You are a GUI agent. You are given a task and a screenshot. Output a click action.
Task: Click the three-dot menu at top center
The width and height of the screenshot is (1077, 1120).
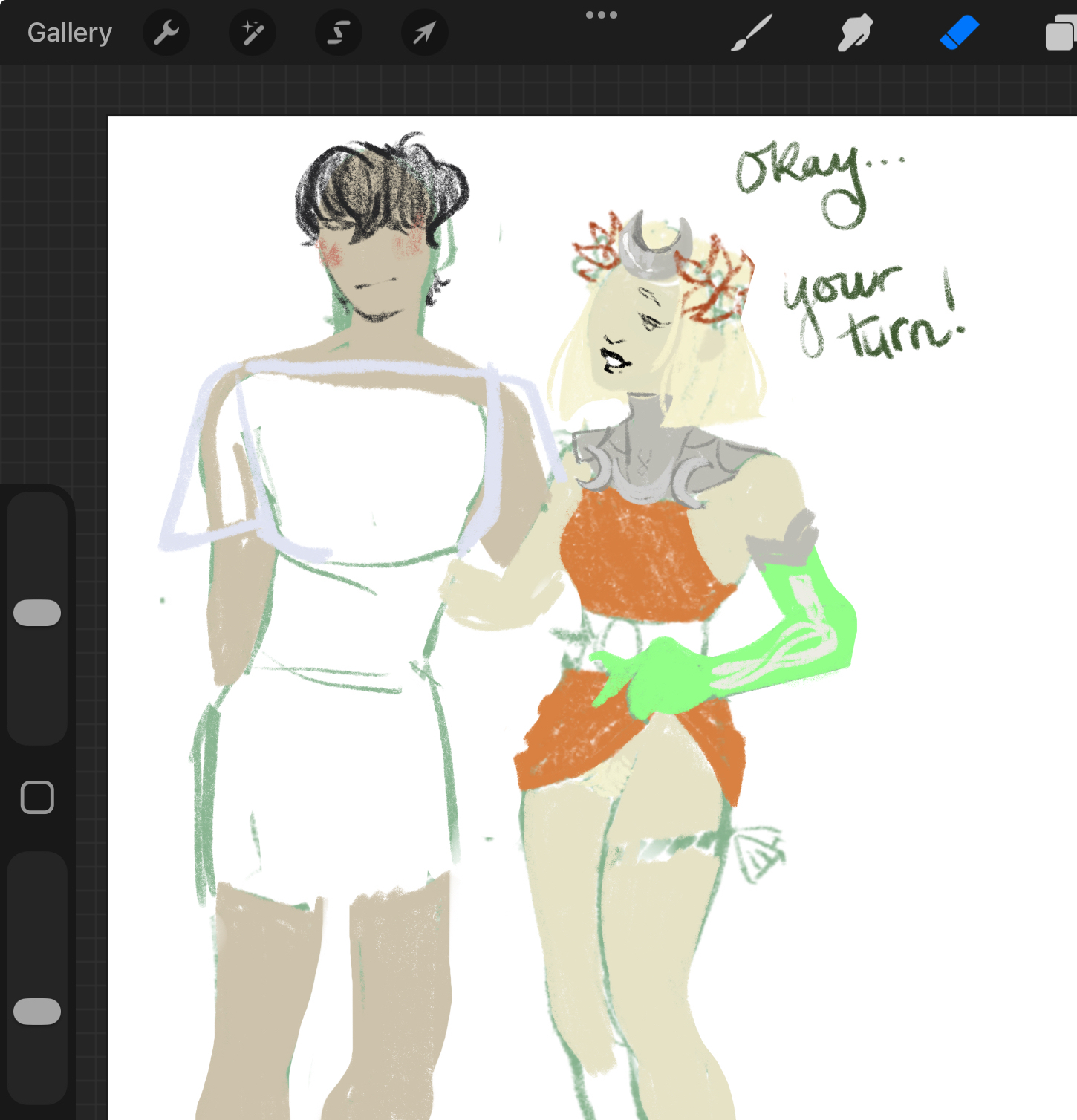tap(601, 15)
